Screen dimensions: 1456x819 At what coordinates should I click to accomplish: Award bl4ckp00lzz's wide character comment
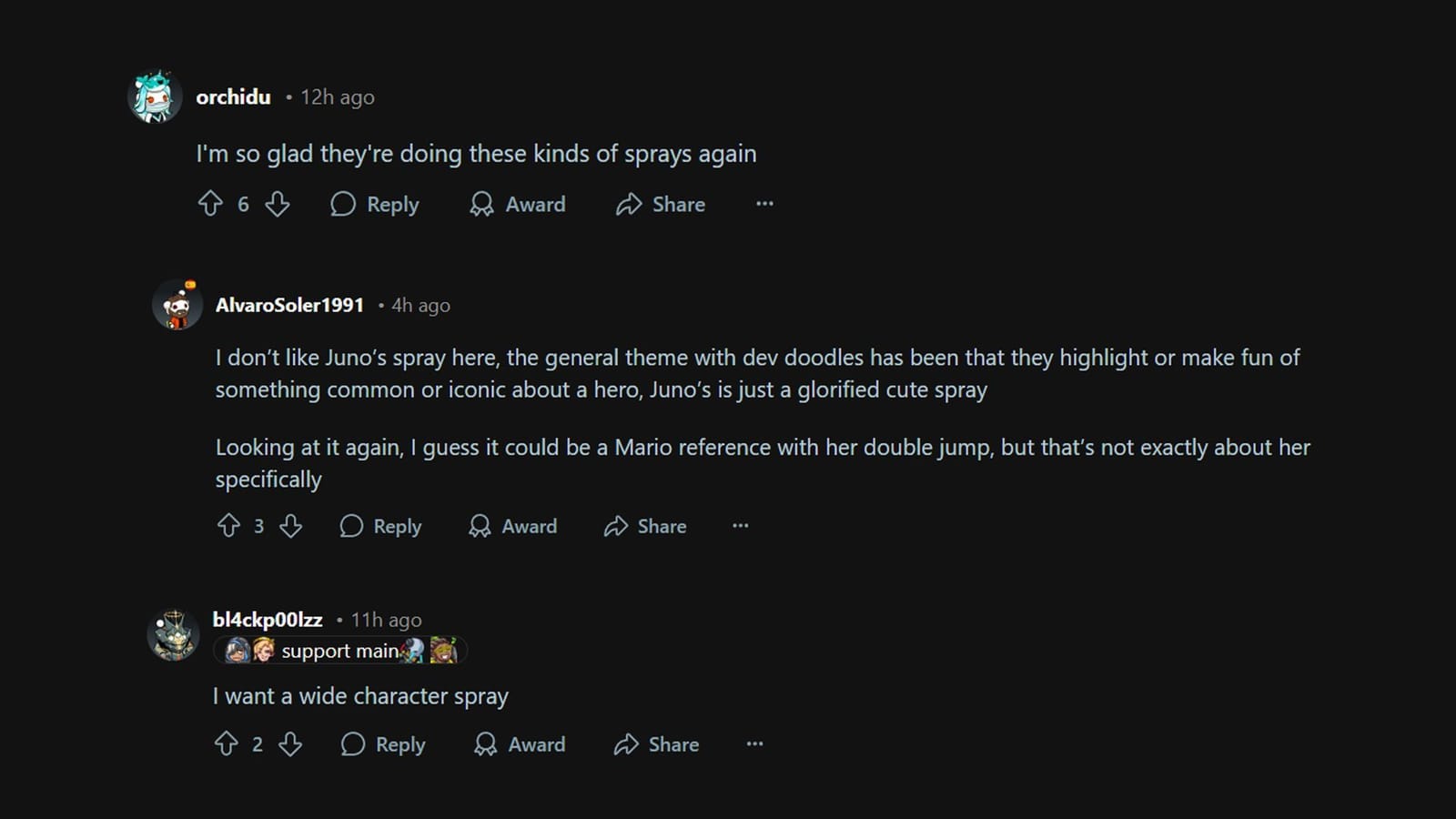[x=521, y=744]
